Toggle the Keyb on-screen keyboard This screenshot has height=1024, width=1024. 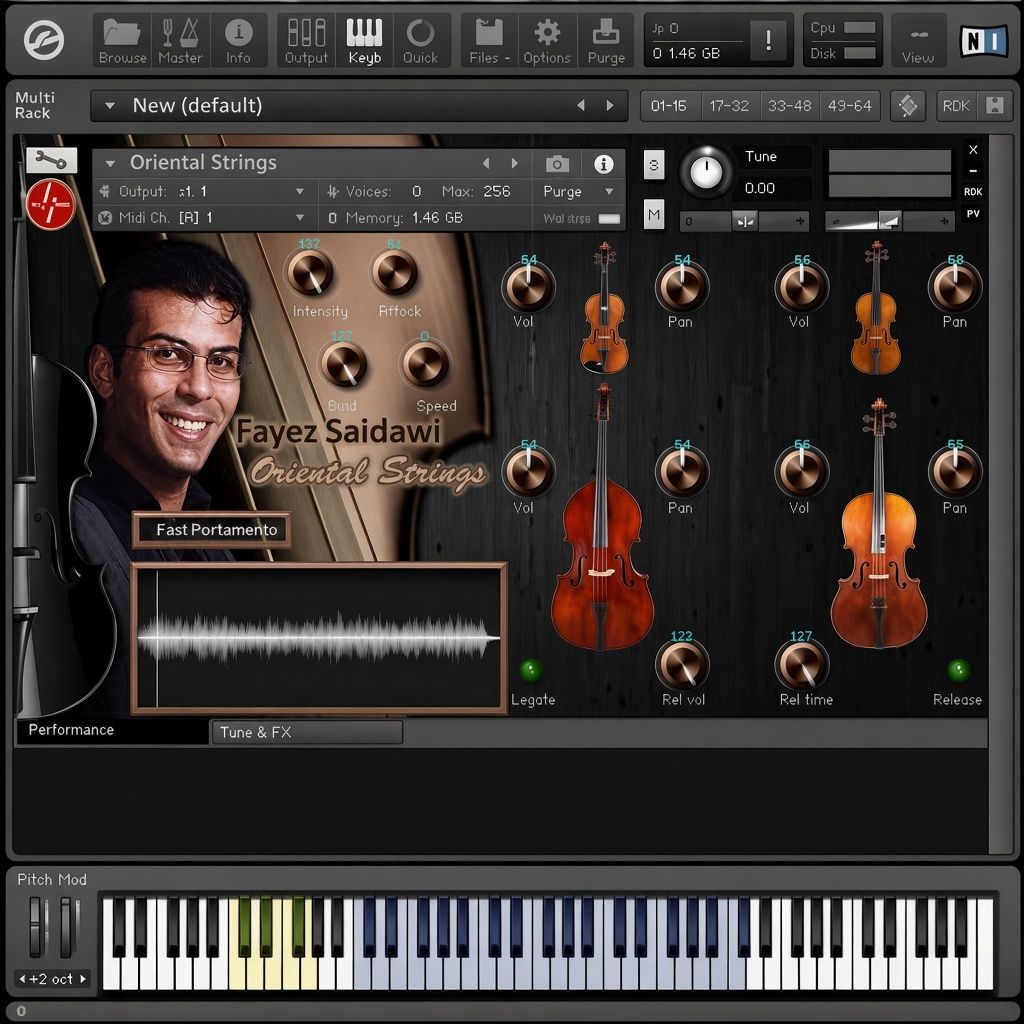[364, 40]
